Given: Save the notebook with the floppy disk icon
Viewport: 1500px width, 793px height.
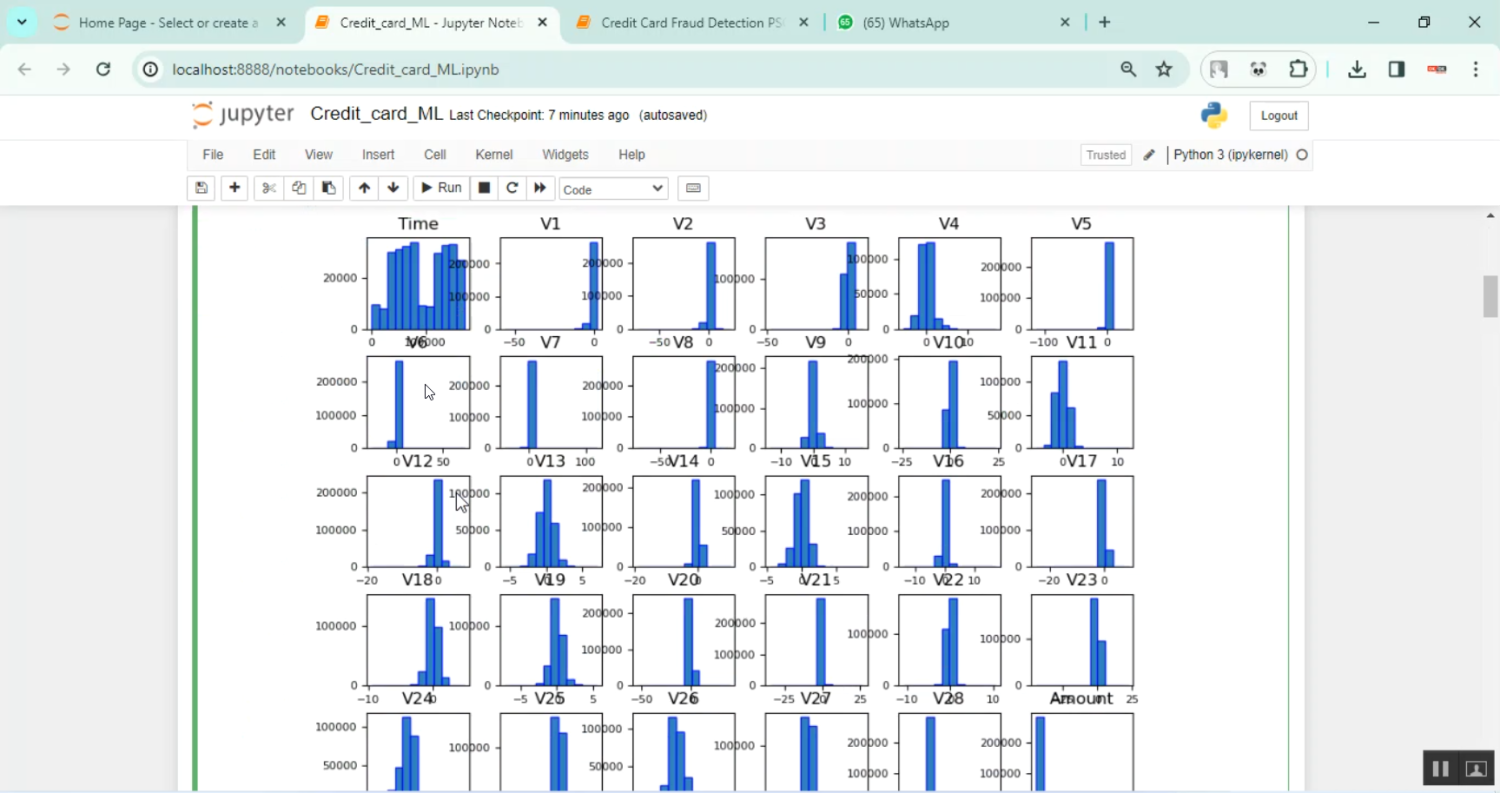Looking at the screenshot, I should 201,188.
